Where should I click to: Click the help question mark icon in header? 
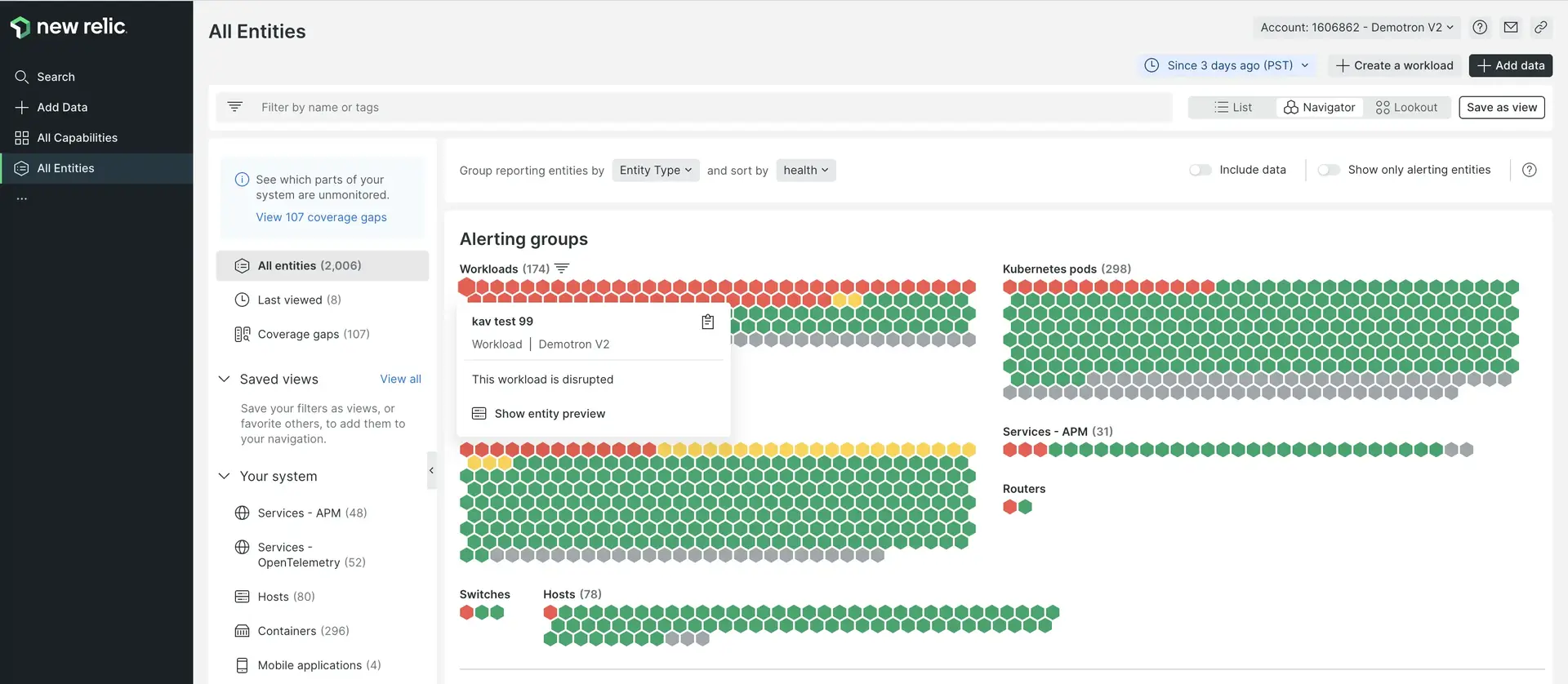(1479, 27)
